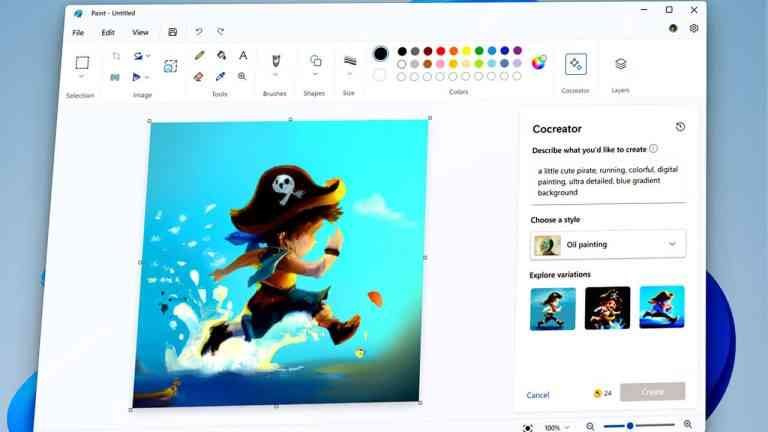Click the Flip image icon
The height and width of the screenshot is (432, 768).
[137, 77]
